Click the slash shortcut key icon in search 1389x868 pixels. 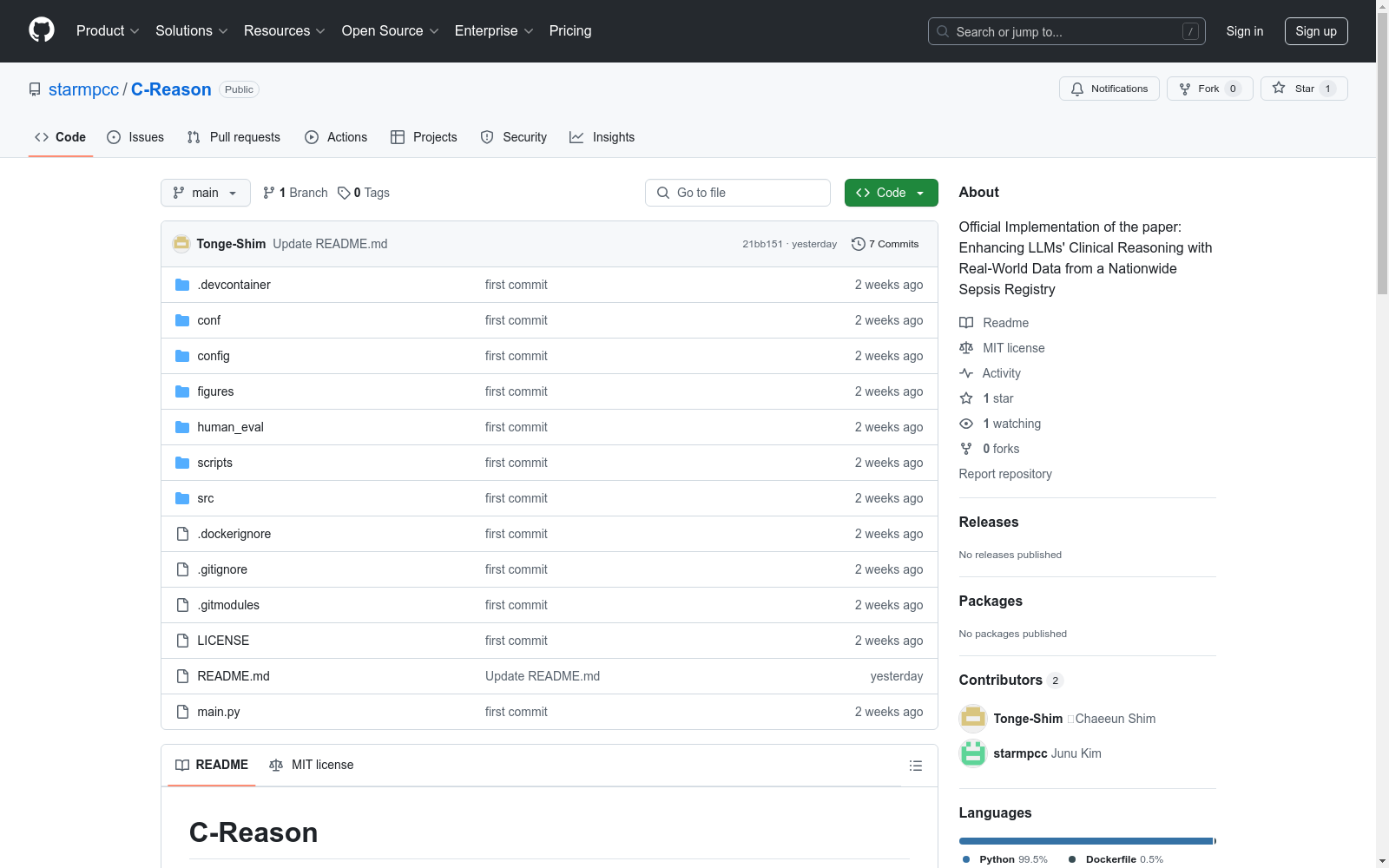tap(1190, 31)
